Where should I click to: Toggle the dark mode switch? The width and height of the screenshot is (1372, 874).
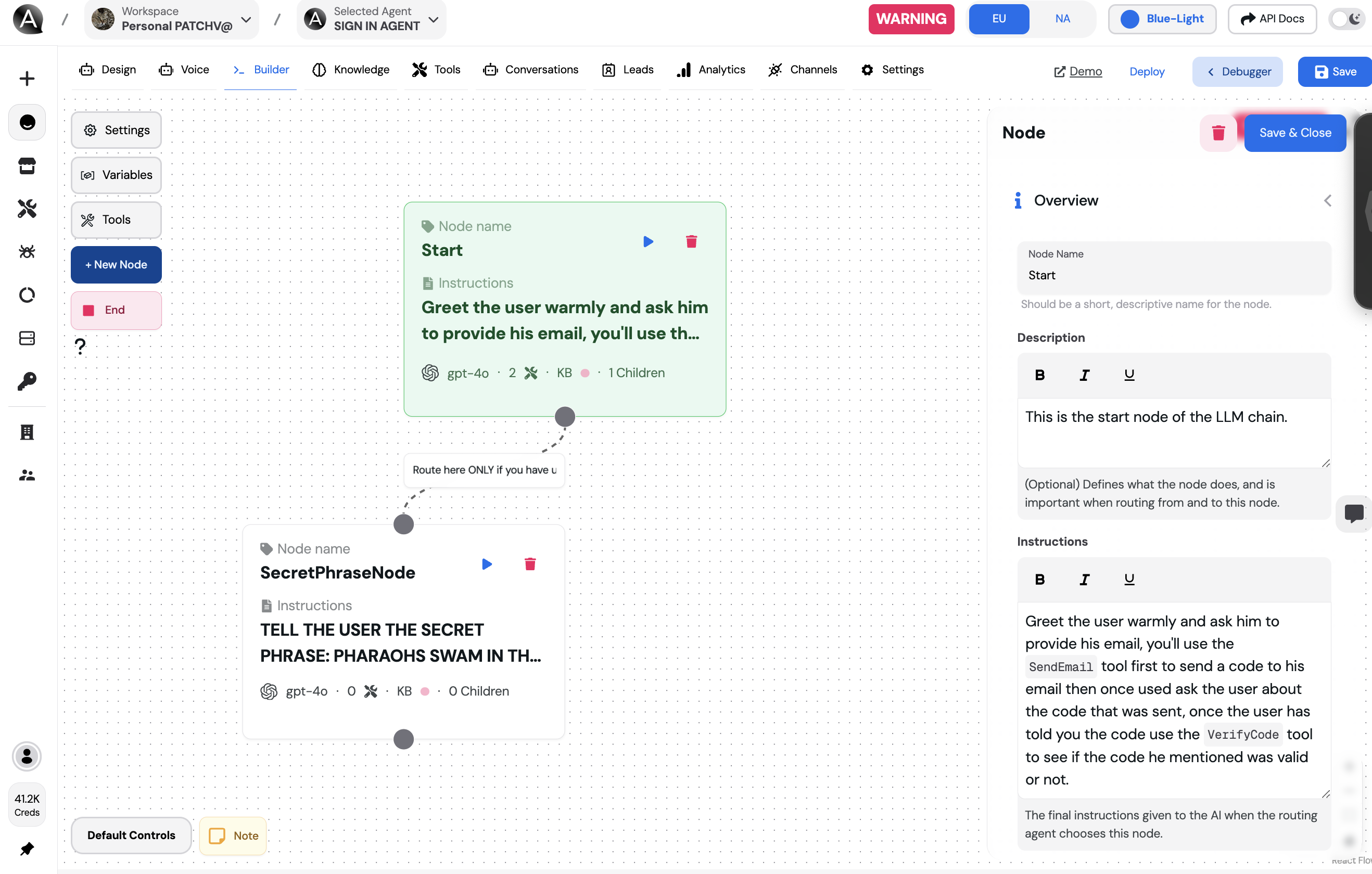(x=1347, y=19)
